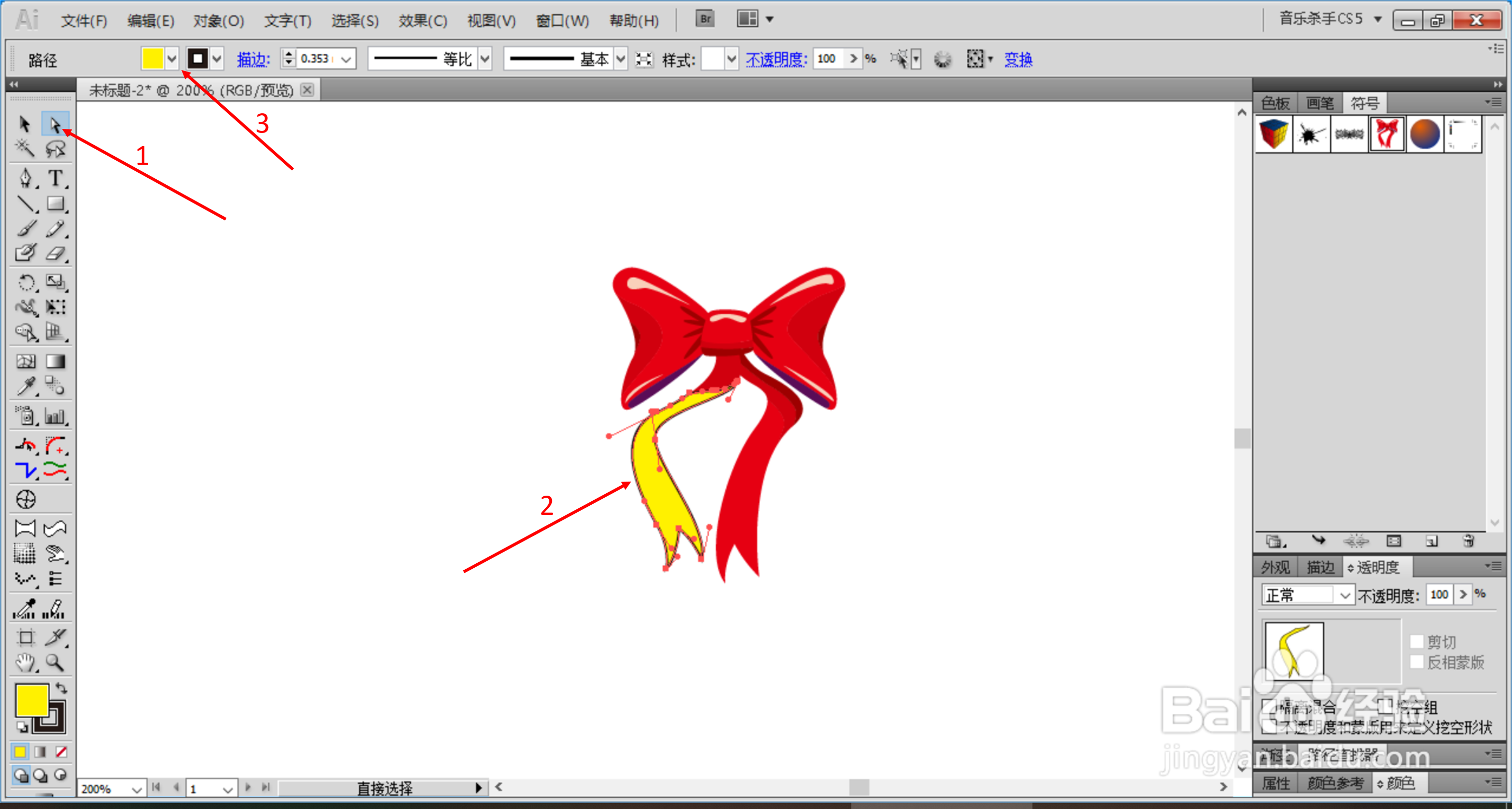1512x809 pixels.
Task: Set fill mode to None button
Action: pos(60,752)
